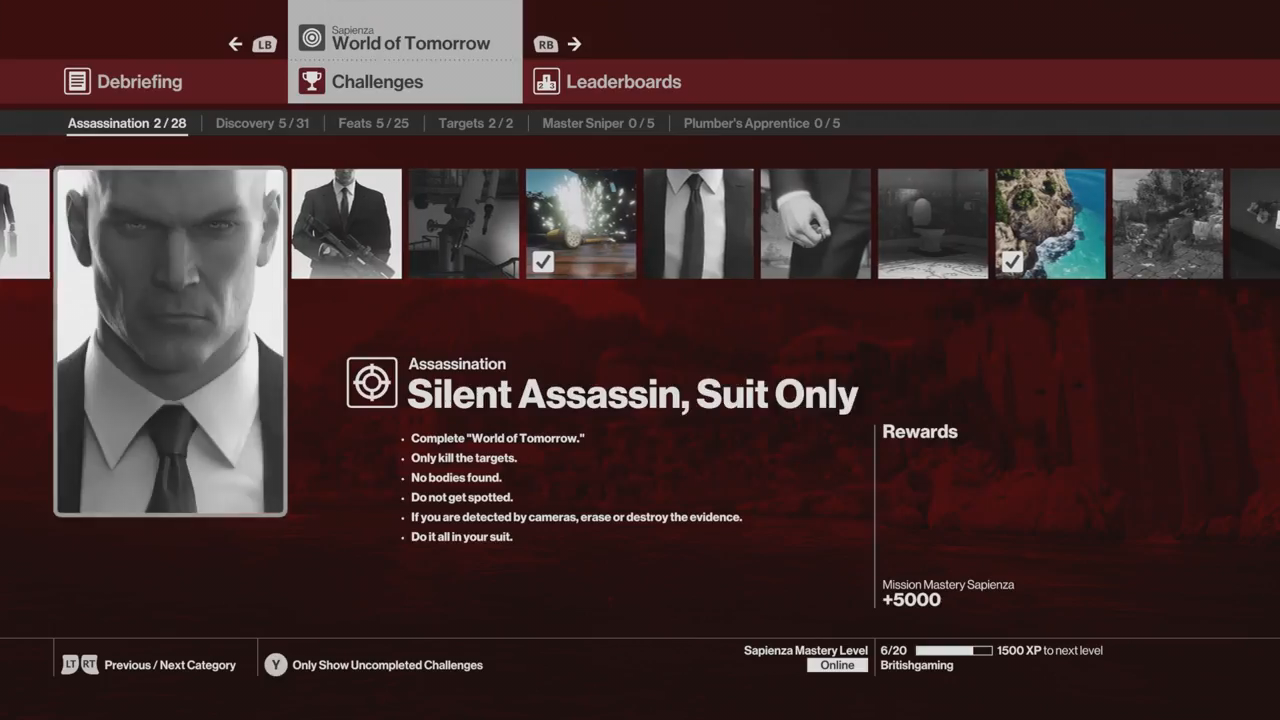Select the Master Sniper 0/5 category
This screenshot has height=720, width=1280.
[598, 123]
